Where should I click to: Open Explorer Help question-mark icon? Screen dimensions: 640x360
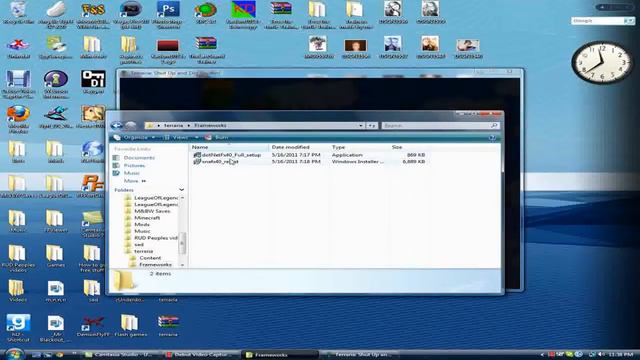492,138
